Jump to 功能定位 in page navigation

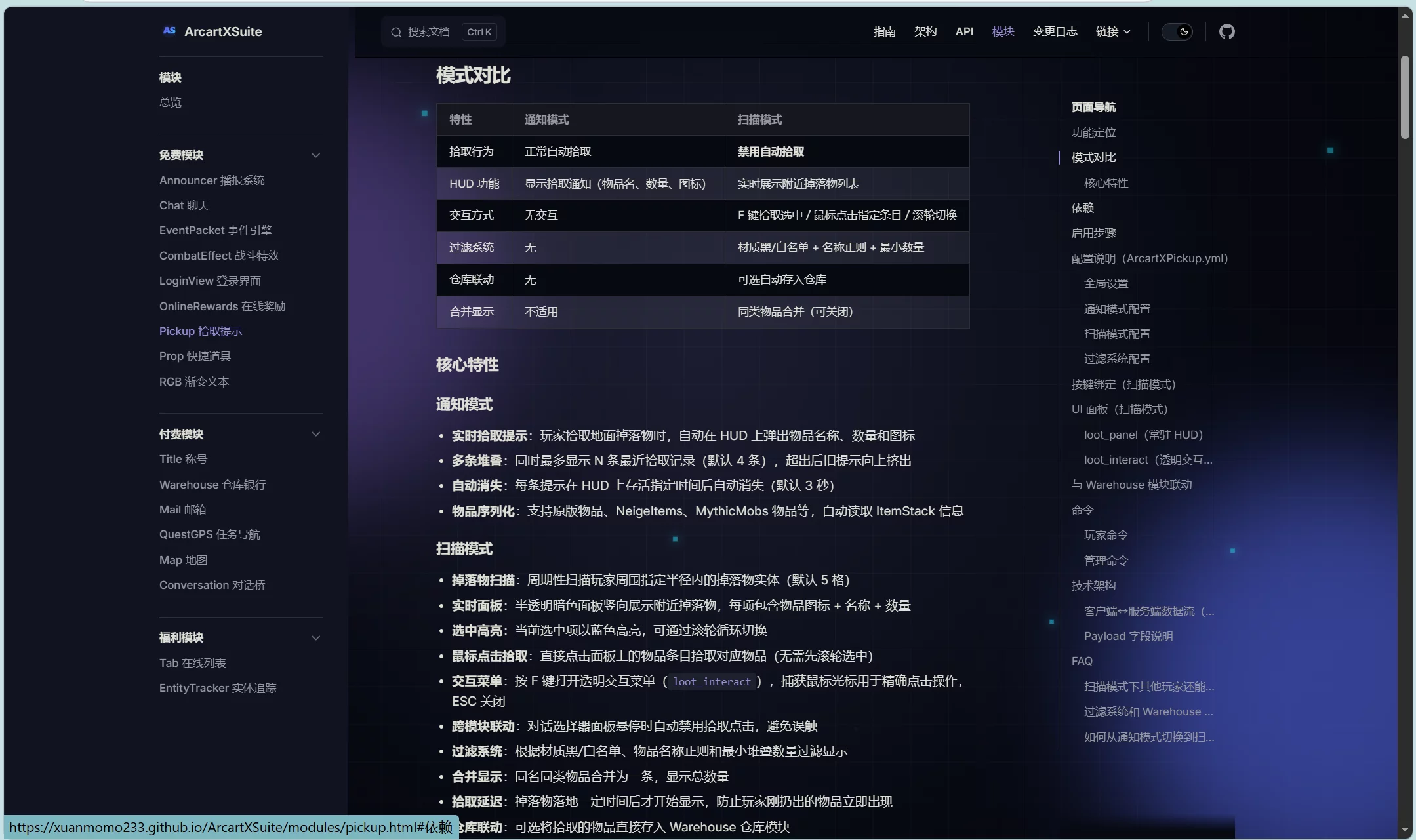(x=1093, y=132)
